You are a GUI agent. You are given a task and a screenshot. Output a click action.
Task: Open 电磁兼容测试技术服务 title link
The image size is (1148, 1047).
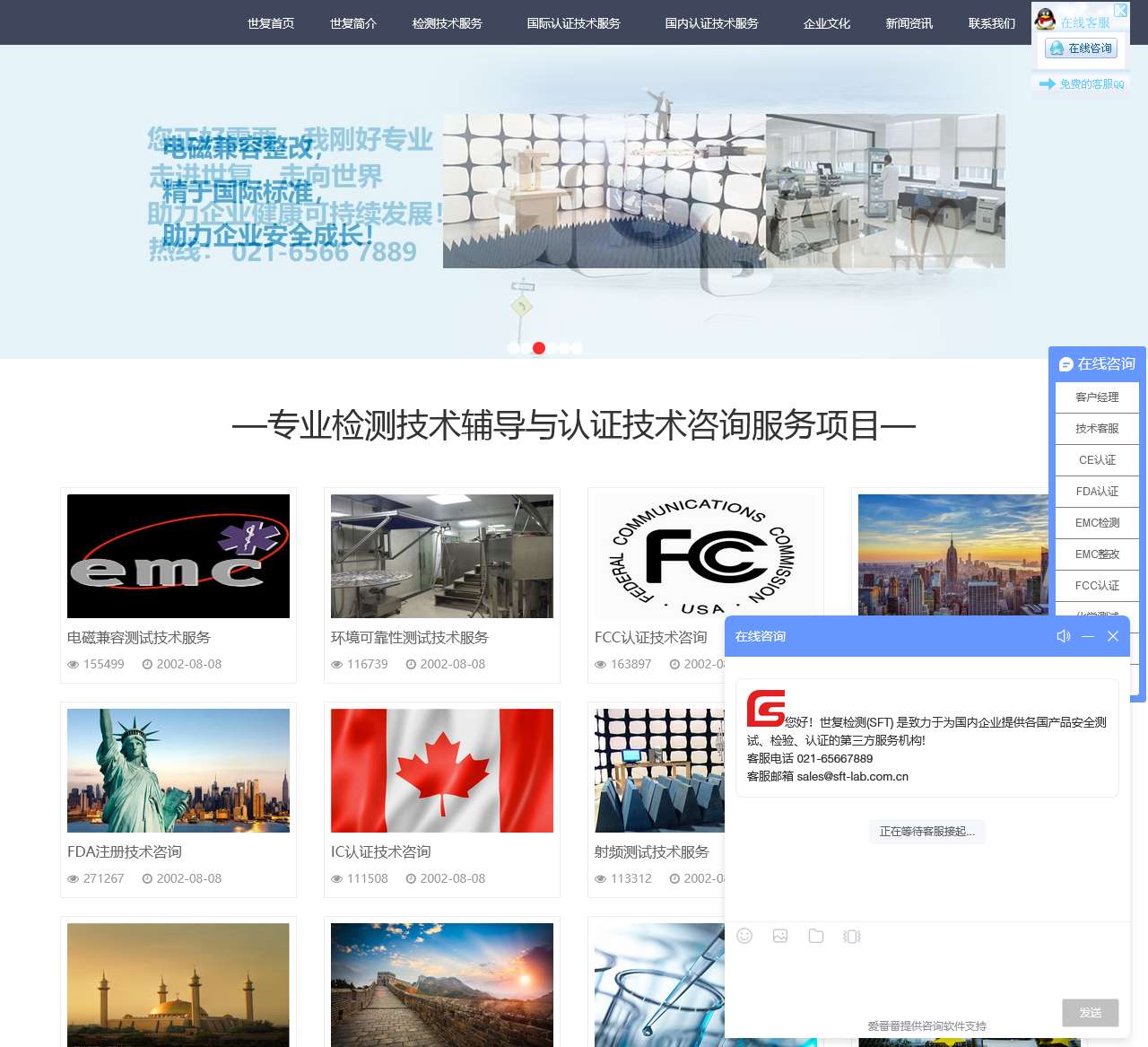[x=139, y=638]
